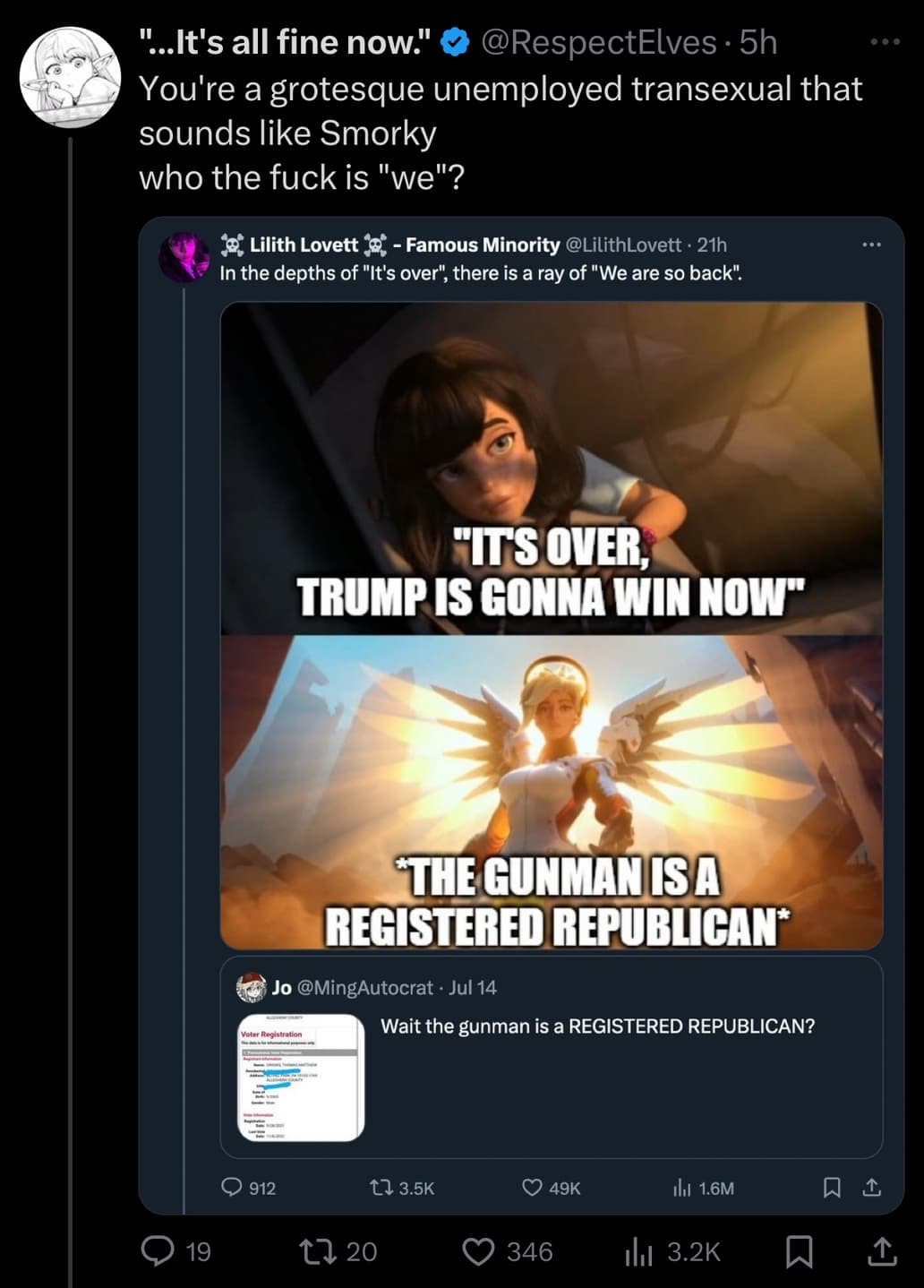
Task: Open the @RespectElves profile handle
Action: tap(599, 42)
